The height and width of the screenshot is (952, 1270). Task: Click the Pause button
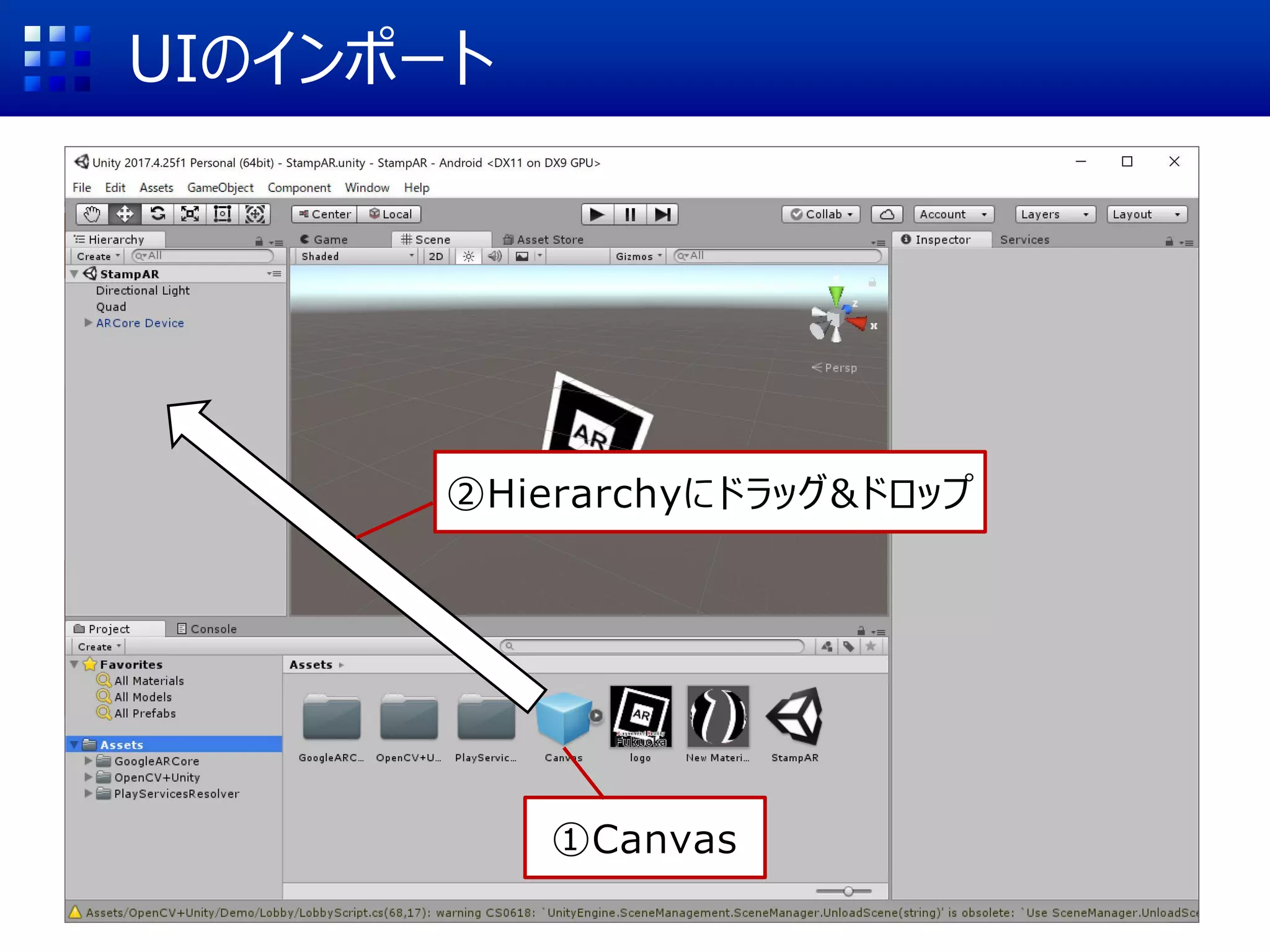click(x=630, y=214)
